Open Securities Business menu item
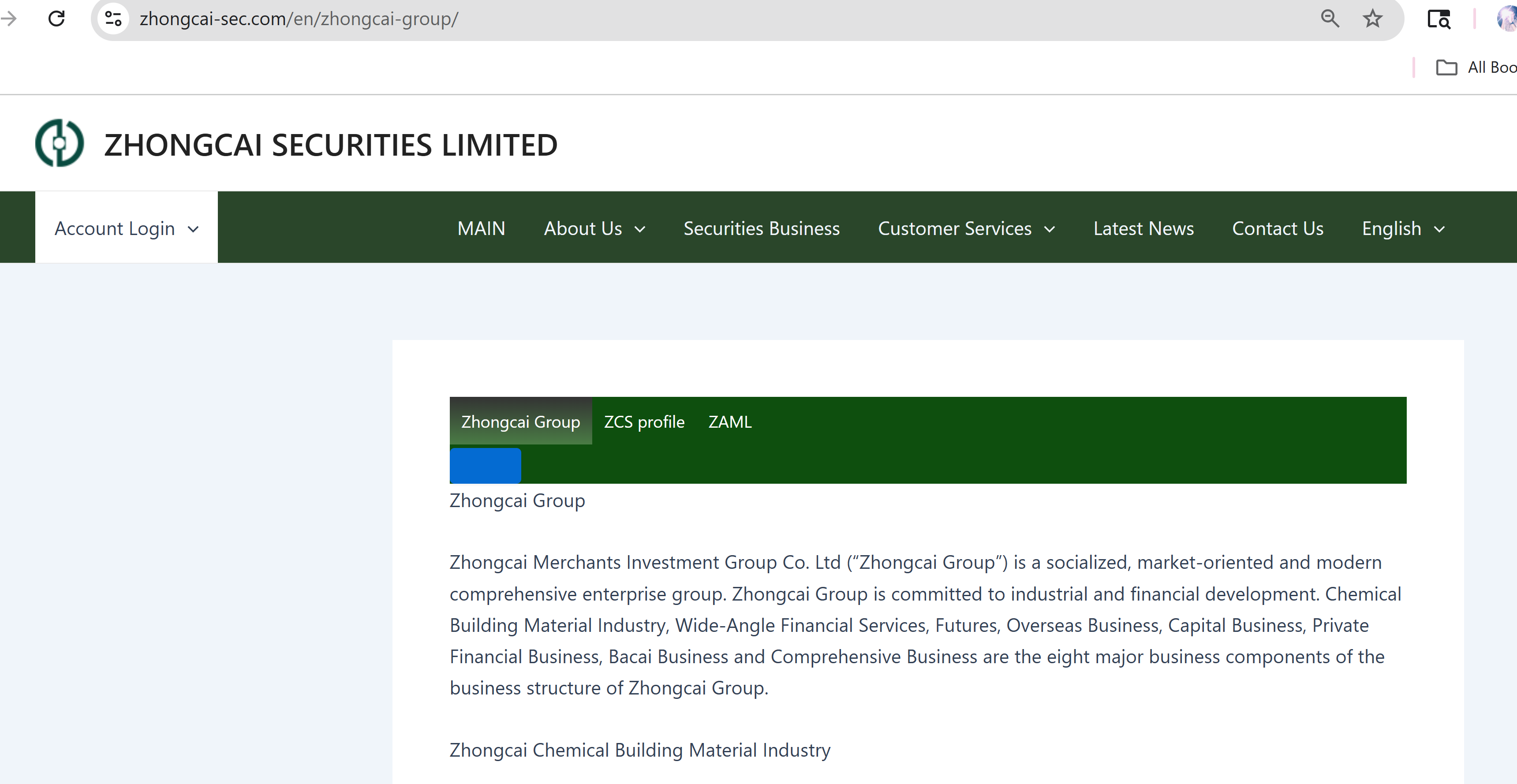Screen dimensions: 1517x784 tap(762, 228)
